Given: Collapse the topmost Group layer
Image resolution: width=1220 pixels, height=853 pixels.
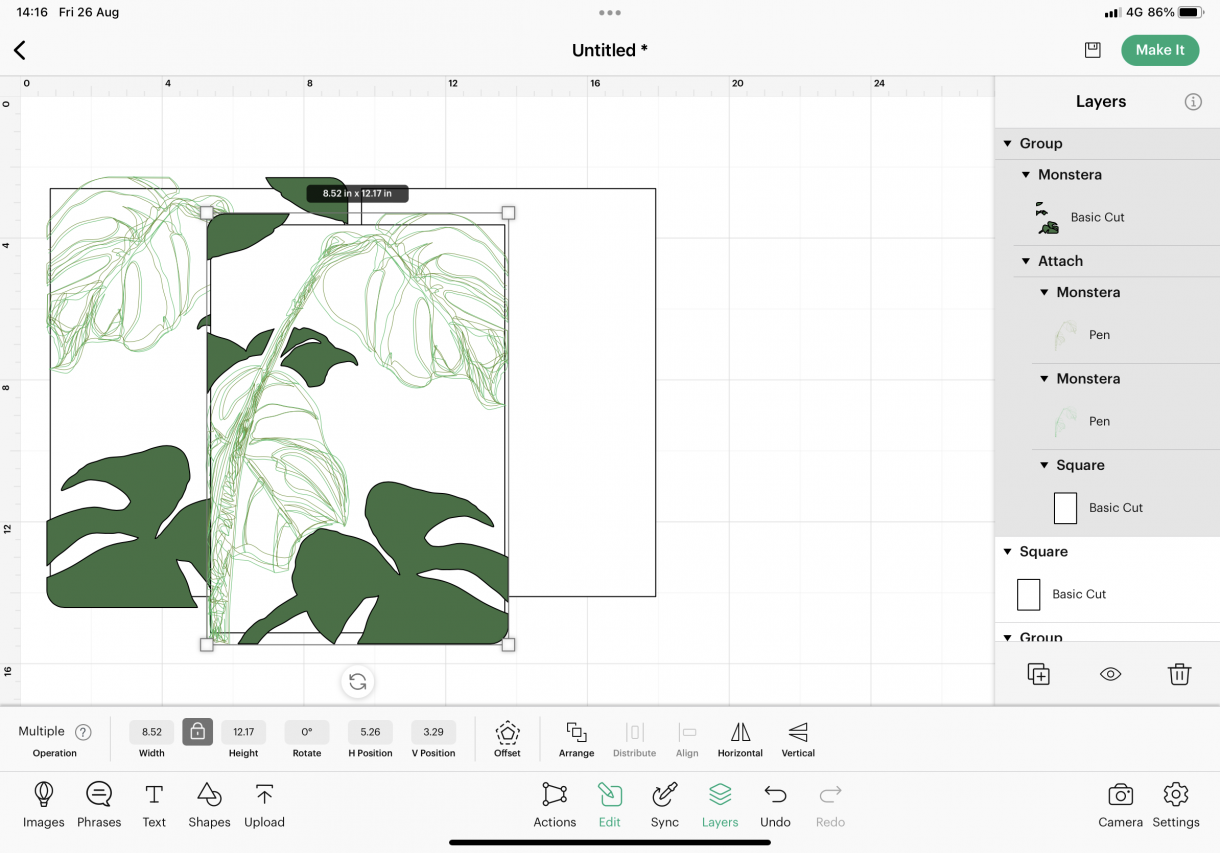Looking at the screenshot, I should point(1008,144).
